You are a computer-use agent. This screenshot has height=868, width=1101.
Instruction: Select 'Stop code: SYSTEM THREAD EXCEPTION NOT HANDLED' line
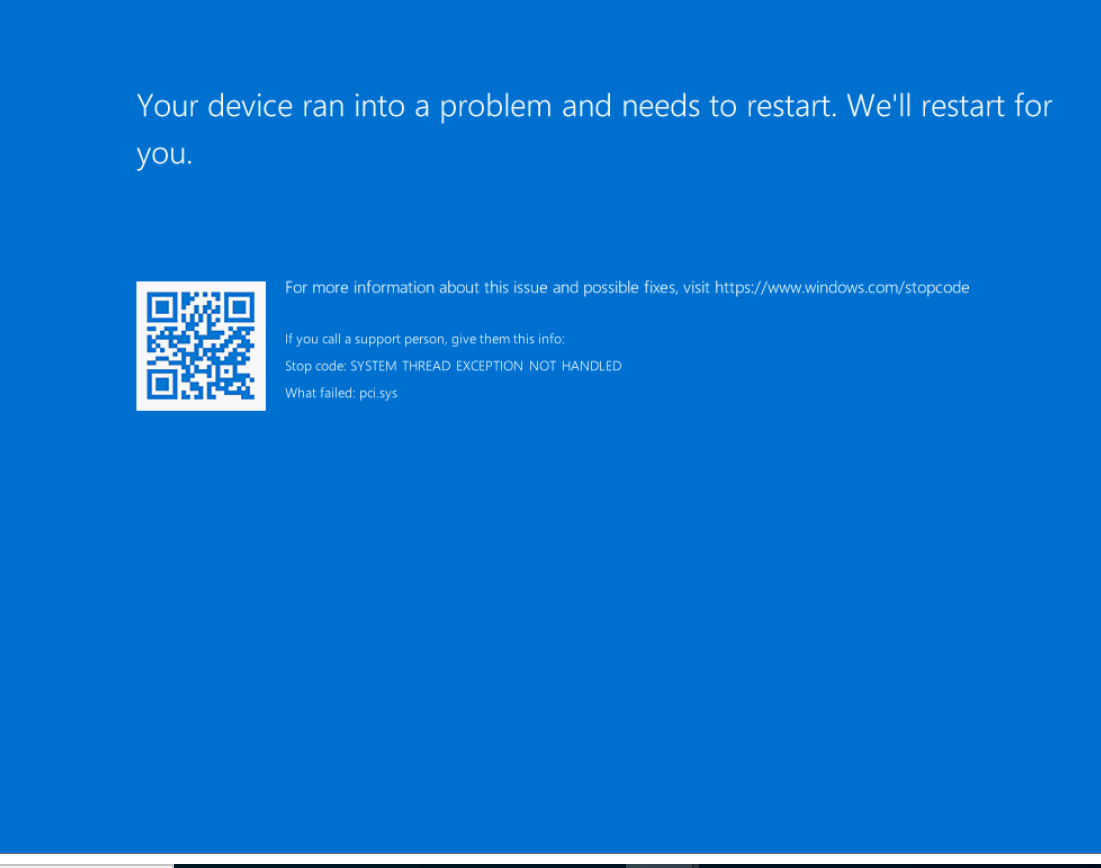tap(453, 366)
